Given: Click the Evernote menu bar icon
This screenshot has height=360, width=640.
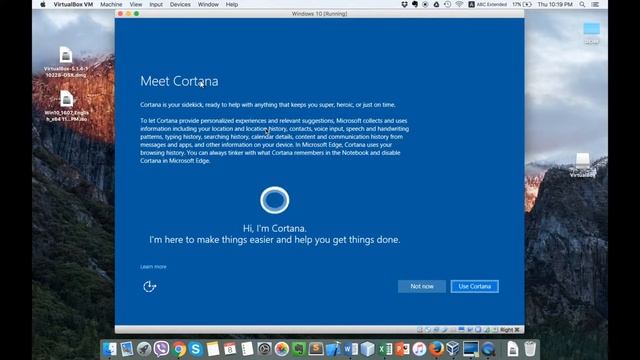Looking at the screenshot, I should pyautogui.click(x=415, y=4).
